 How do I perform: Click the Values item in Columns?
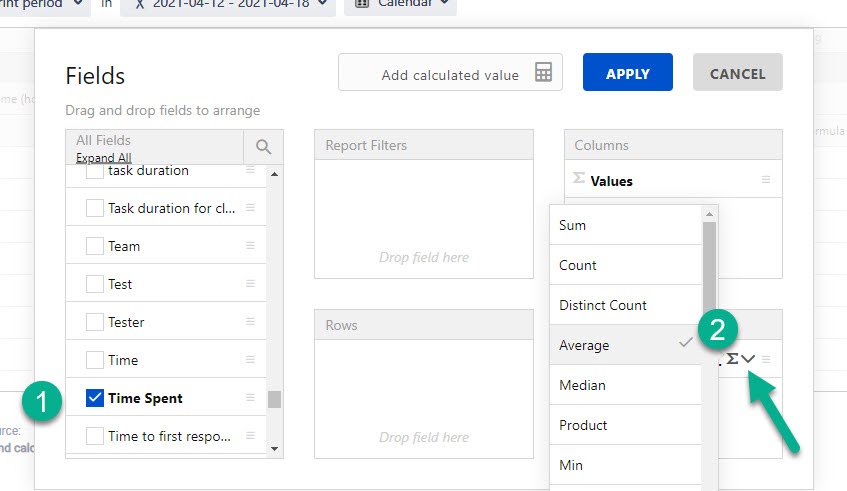673,179
